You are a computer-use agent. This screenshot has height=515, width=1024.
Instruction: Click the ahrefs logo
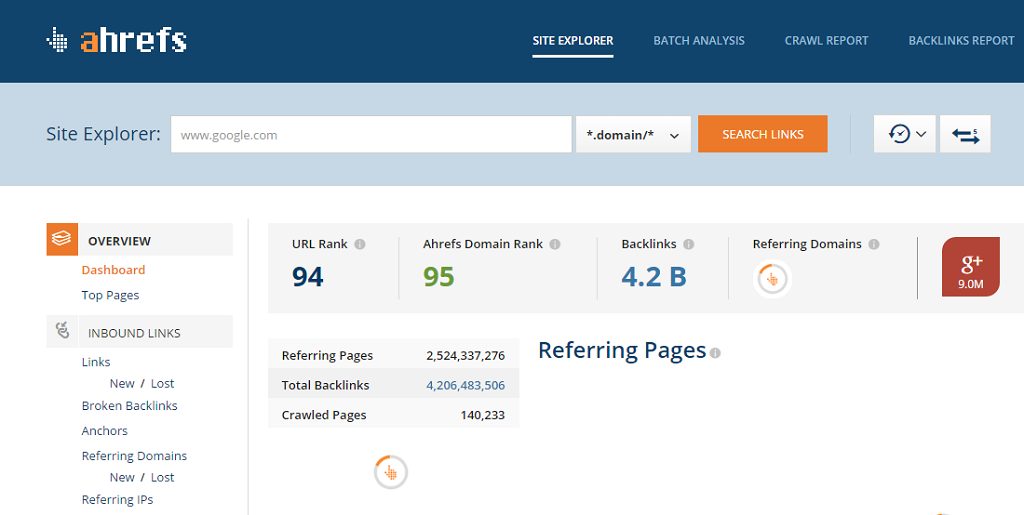pyautogui.click(x=116, y=40)
